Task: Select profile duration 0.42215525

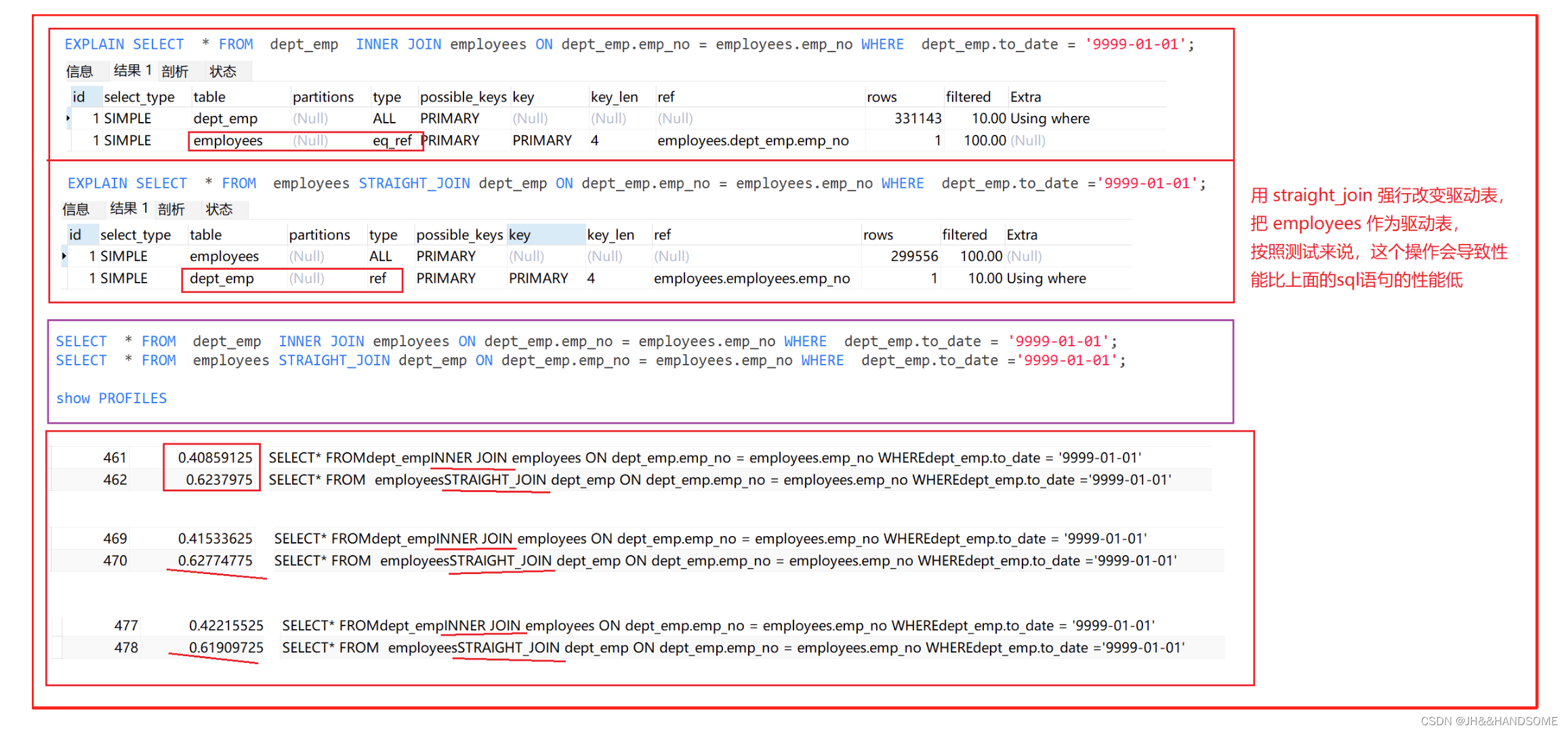Action: (226, 626)
